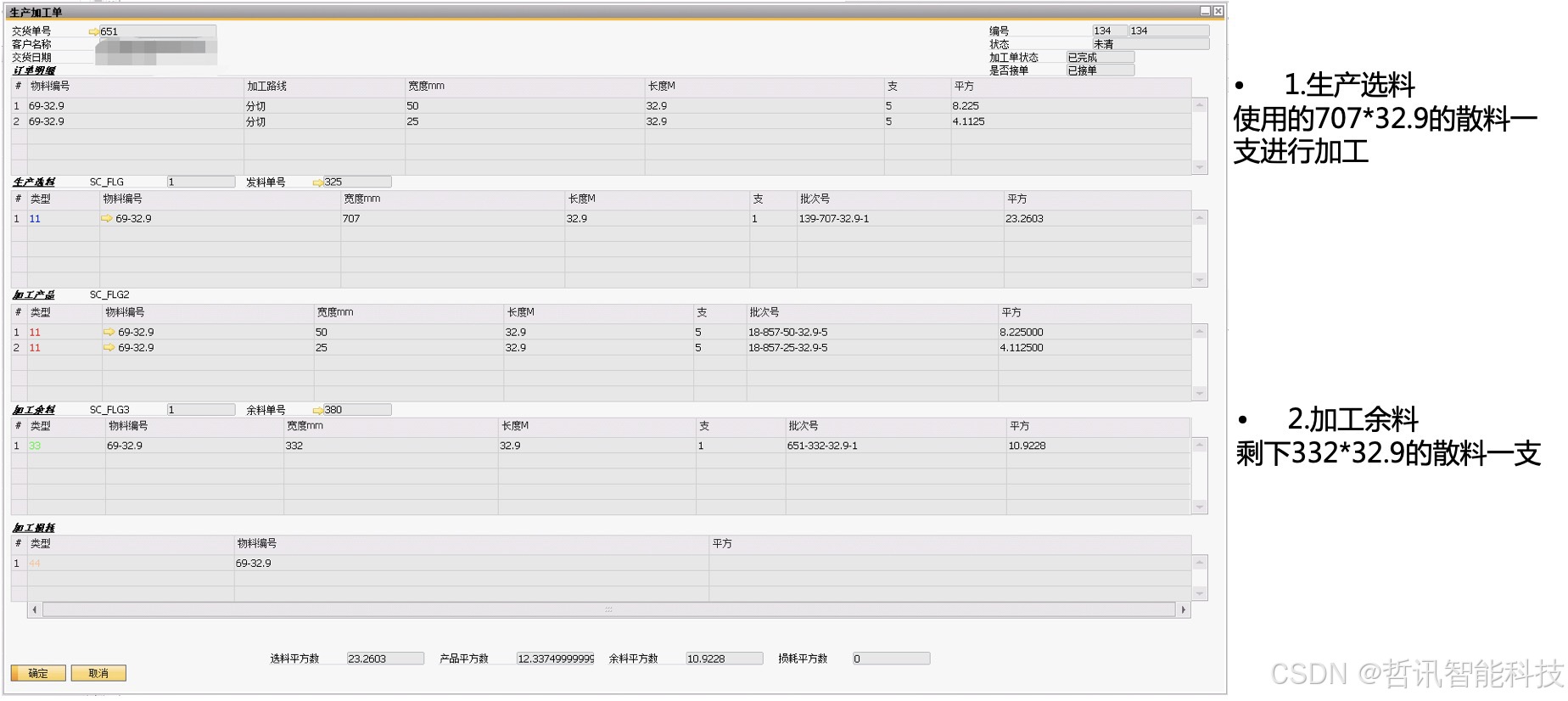Image resolution: width=1568 pixels, height=701 pixels.
Task: Click the 确定 button
Action: [x=38, y=674]
